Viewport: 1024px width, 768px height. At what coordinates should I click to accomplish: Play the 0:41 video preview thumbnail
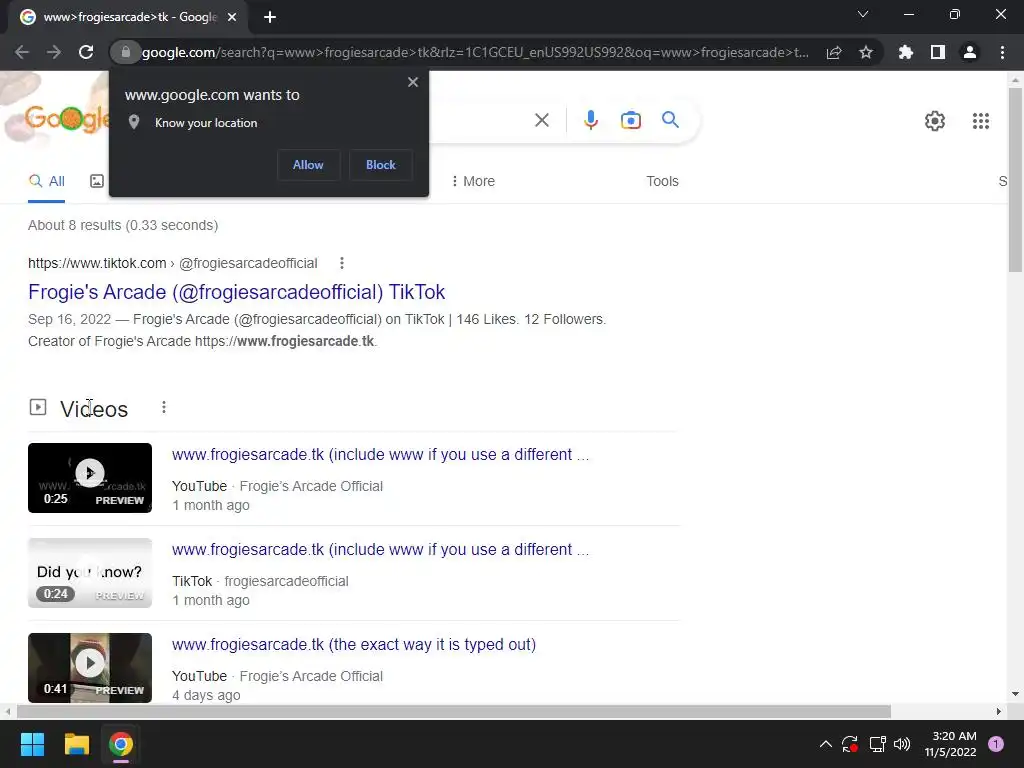[90, 667]
